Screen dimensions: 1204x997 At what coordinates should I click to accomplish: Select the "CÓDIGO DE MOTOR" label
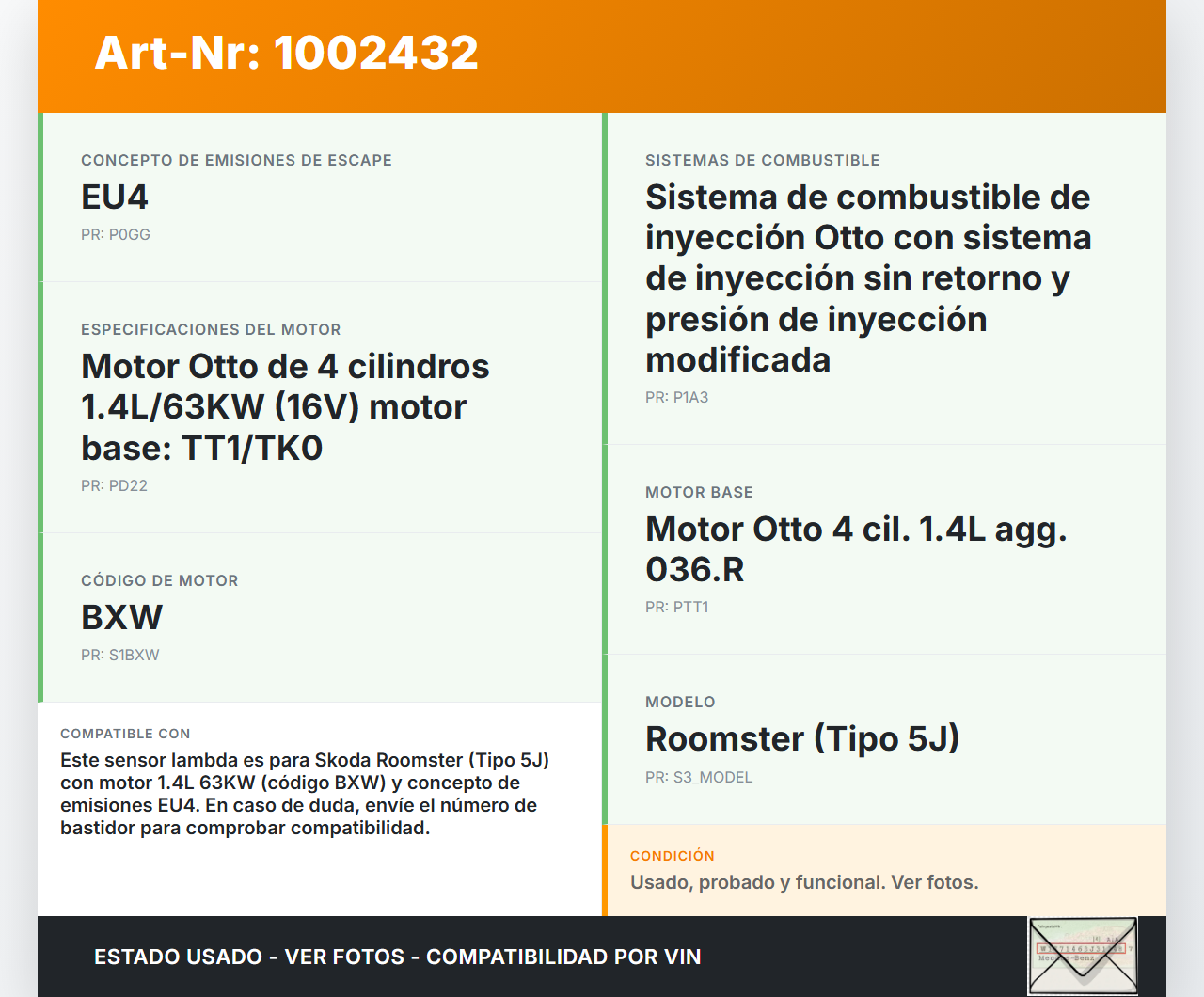160,580
